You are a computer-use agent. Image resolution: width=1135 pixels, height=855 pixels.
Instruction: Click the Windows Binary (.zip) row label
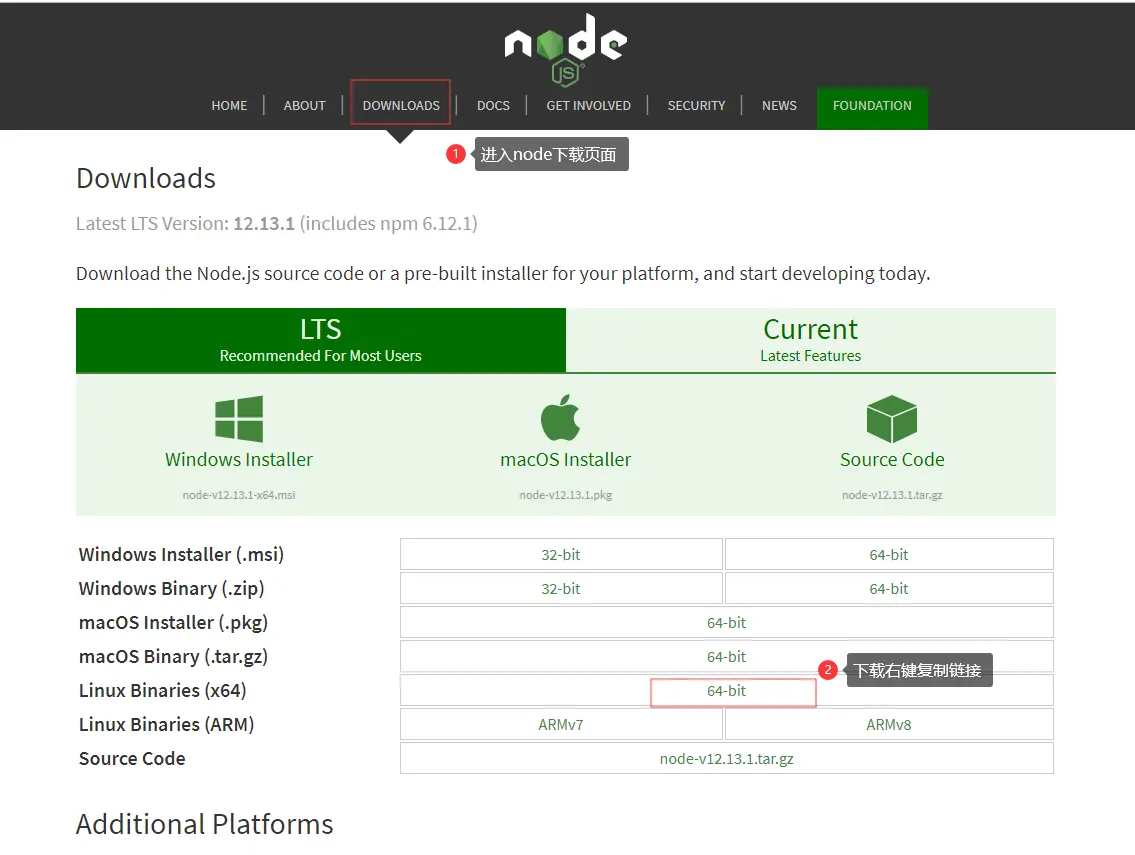pyautogui.click(x=172, y=589)
